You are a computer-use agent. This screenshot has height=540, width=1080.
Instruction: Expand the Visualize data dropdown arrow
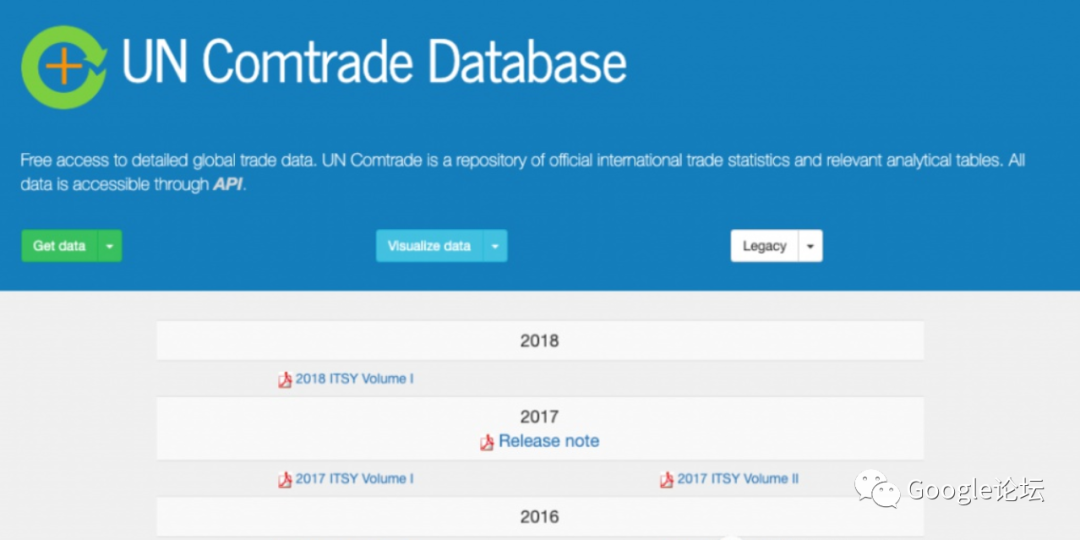pyautogui.click(x=495, y=246)
